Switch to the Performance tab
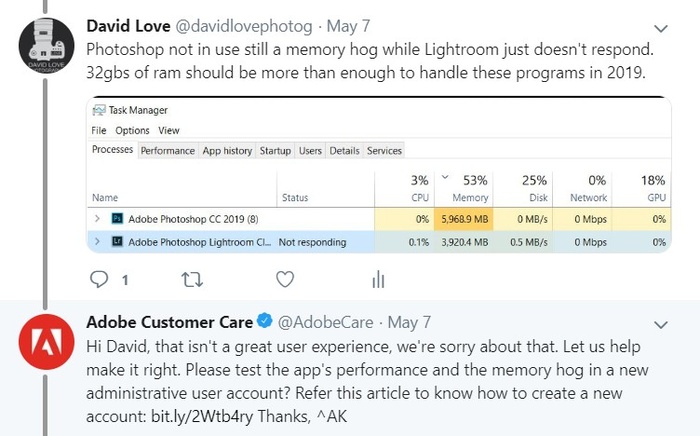Image resolution: width=700 pixels, height=436 pixels. [x=168, y=151]
